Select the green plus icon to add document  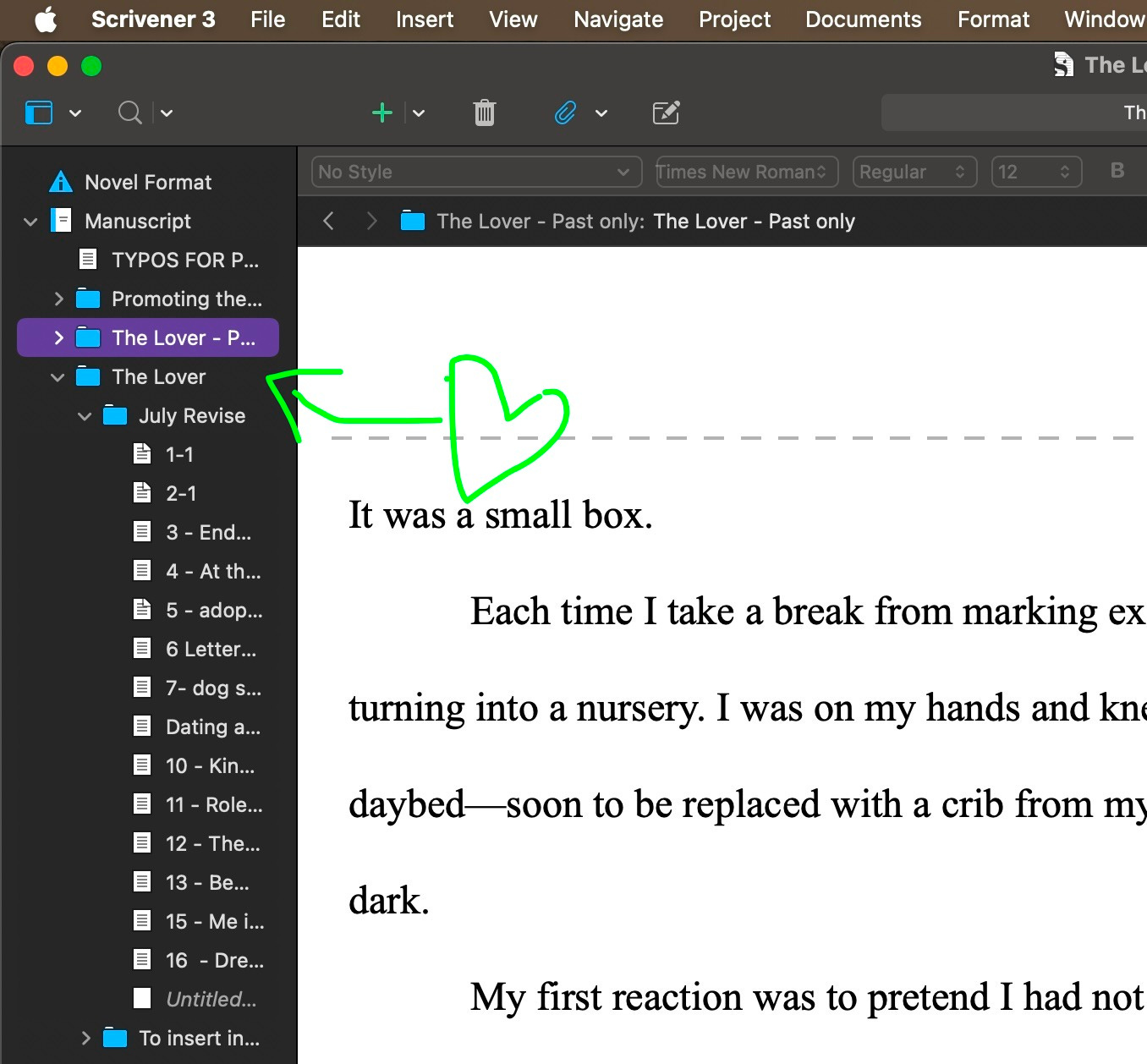coord(381,112)
